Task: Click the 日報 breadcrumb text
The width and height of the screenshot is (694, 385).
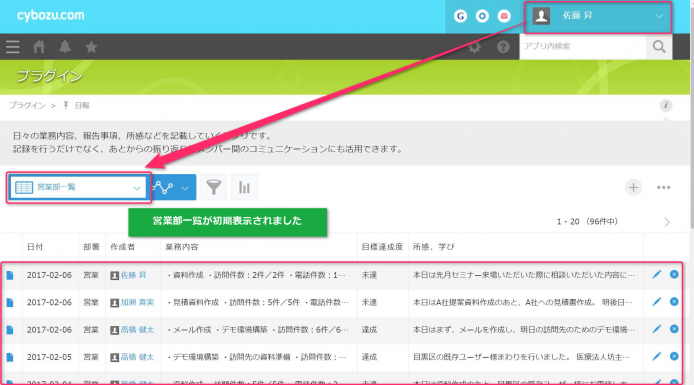Action: point(82,105)
